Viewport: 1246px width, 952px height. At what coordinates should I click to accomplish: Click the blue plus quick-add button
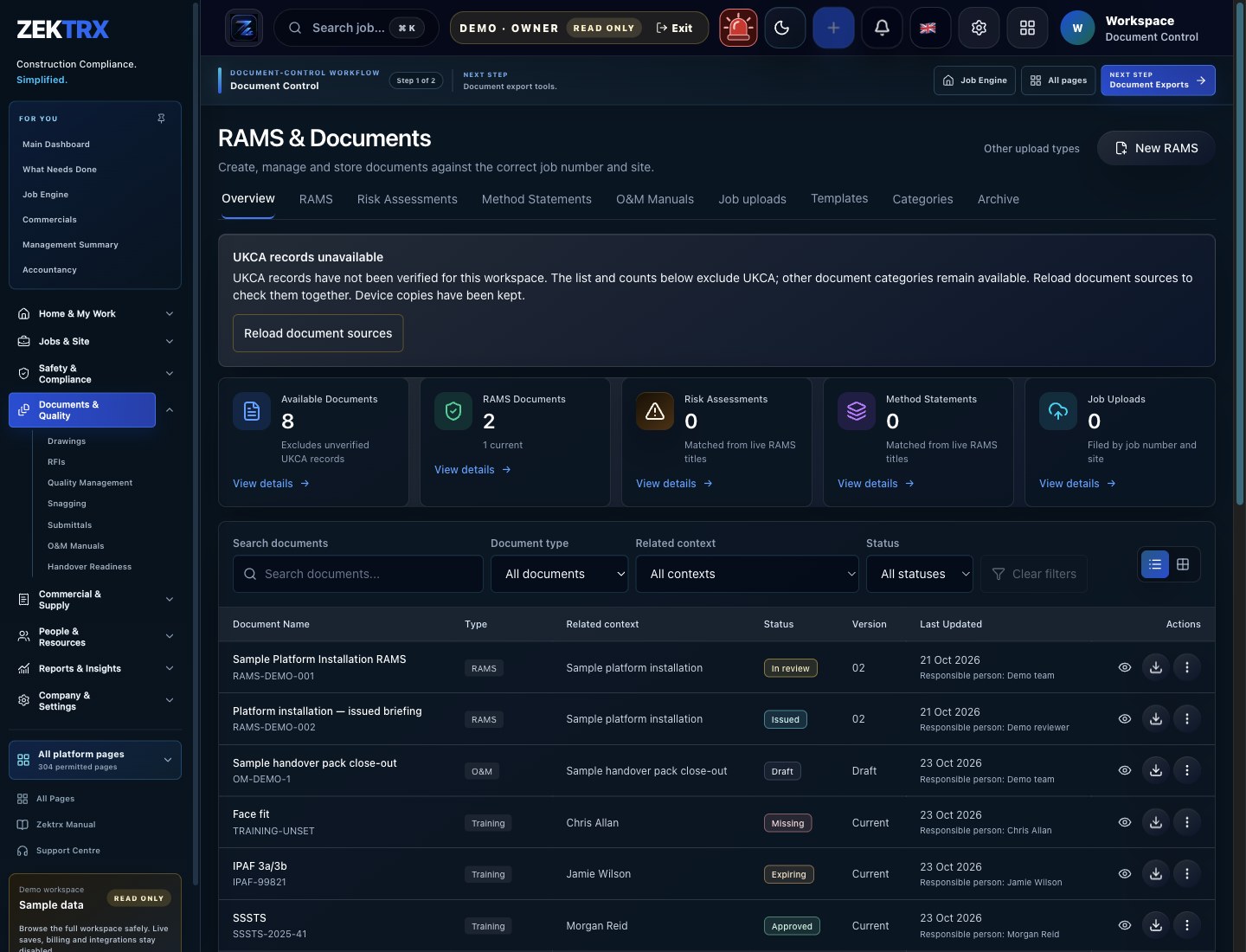coord(833,28)
